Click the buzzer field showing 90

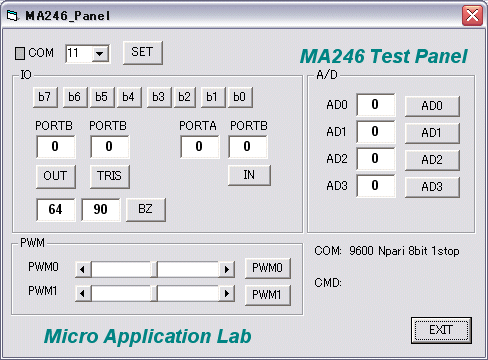point(101,209)
